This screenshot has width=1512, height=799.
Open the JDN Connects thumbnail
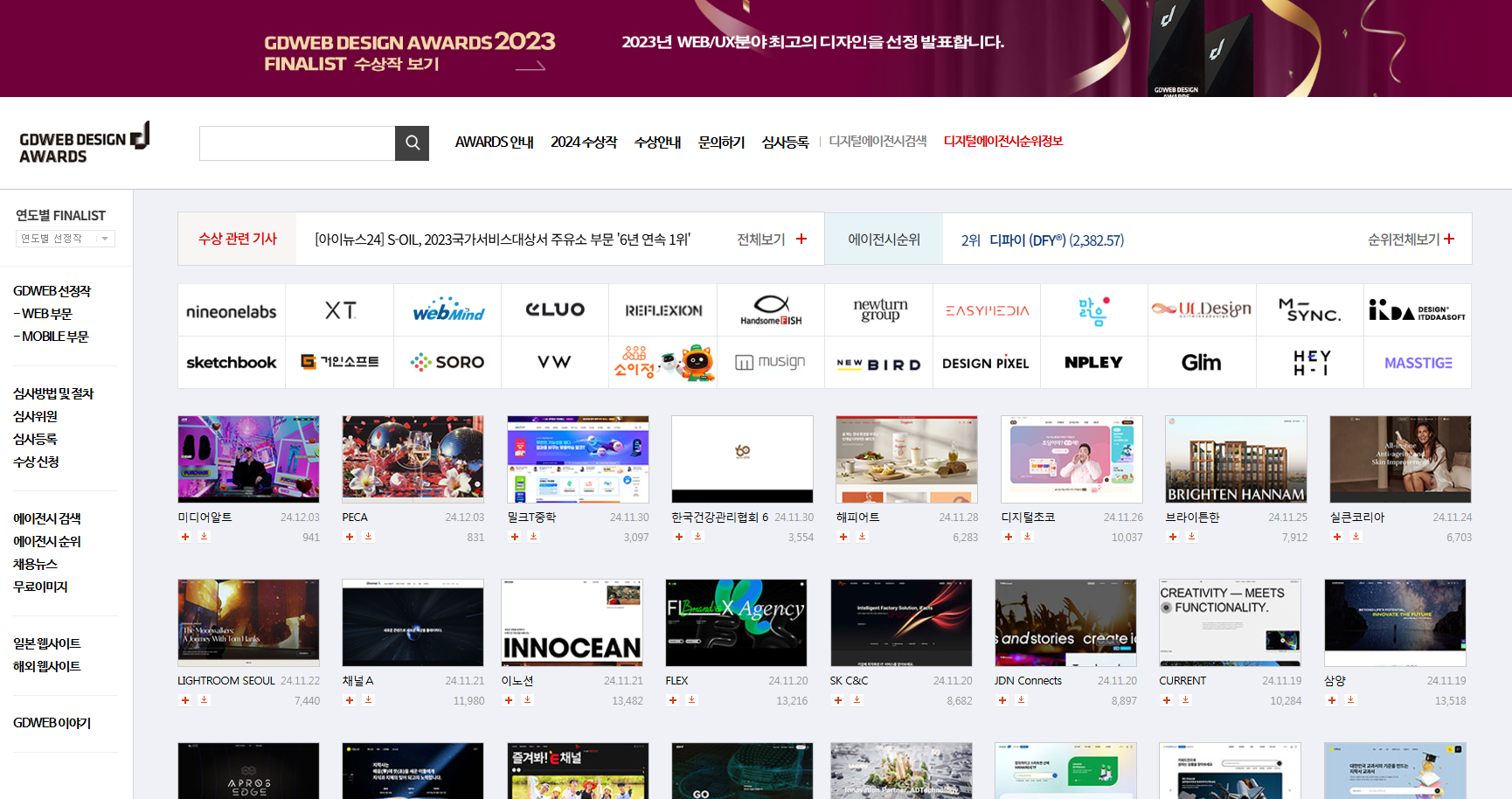point(1065,622)
